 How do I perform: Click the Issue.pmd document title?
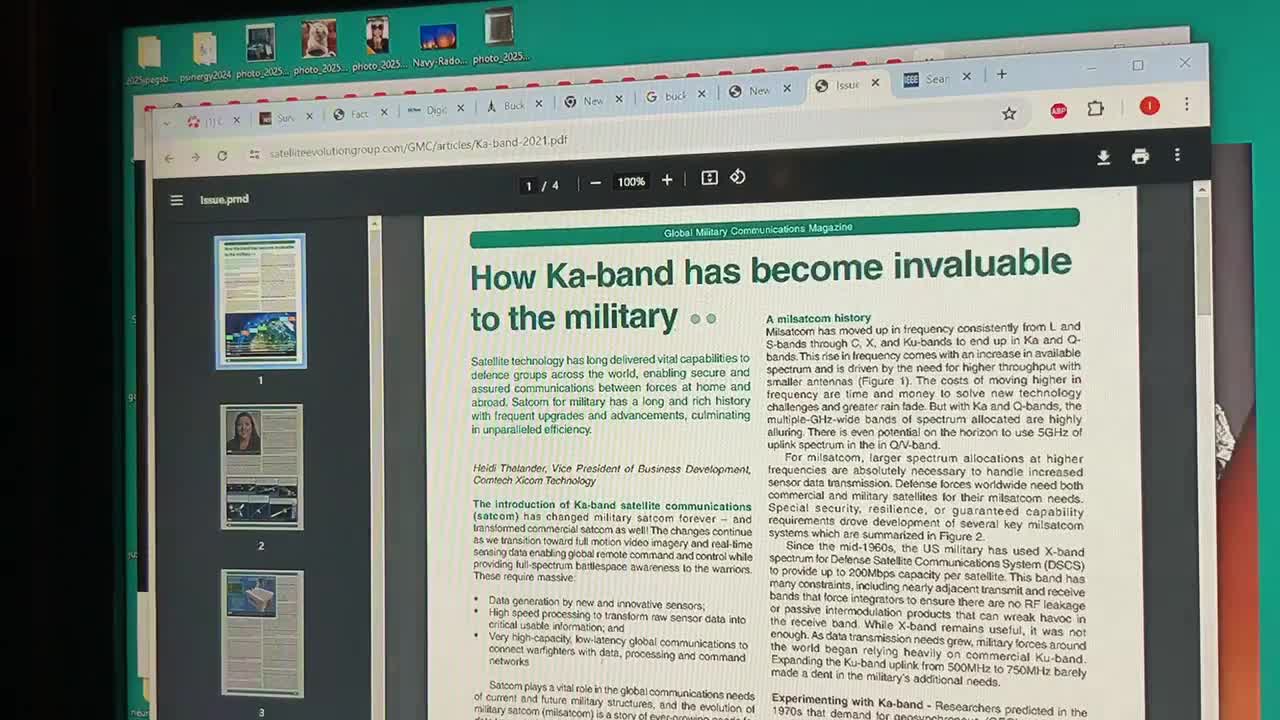click(224, 200)
